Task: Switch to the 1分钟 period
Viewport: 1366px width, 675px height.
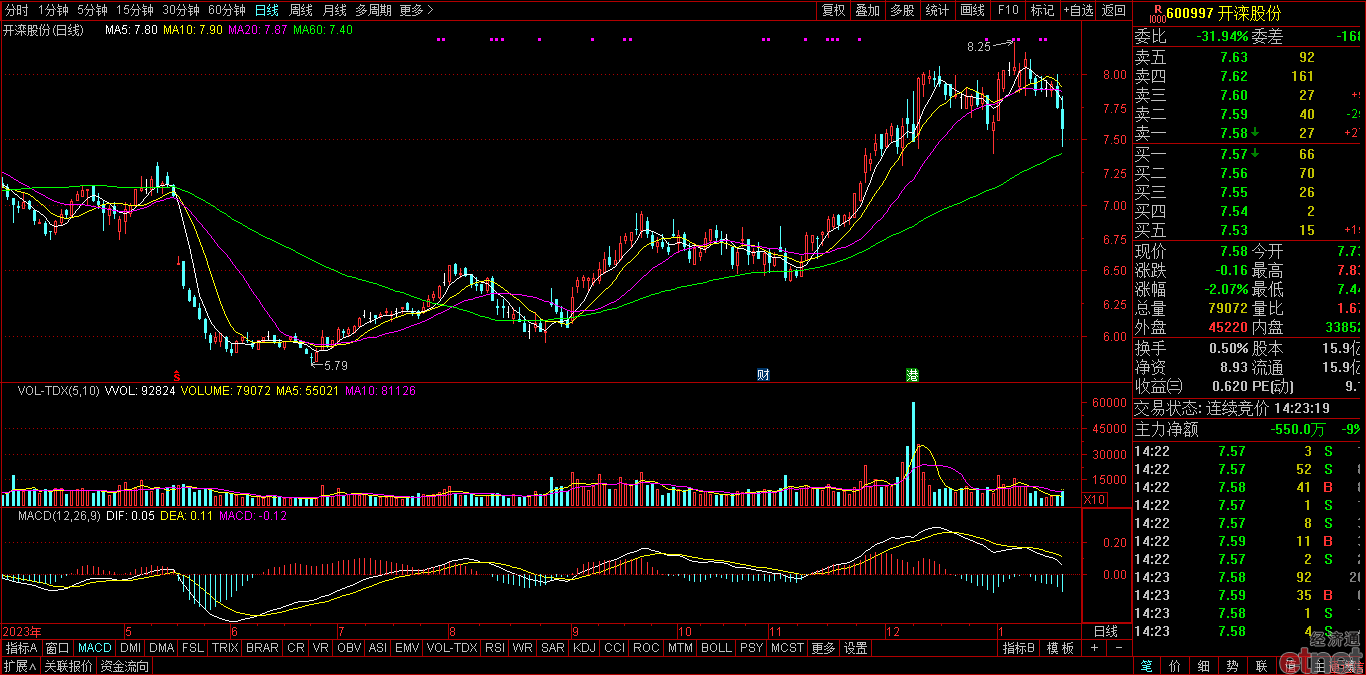Action: click(x=53, y=10)
